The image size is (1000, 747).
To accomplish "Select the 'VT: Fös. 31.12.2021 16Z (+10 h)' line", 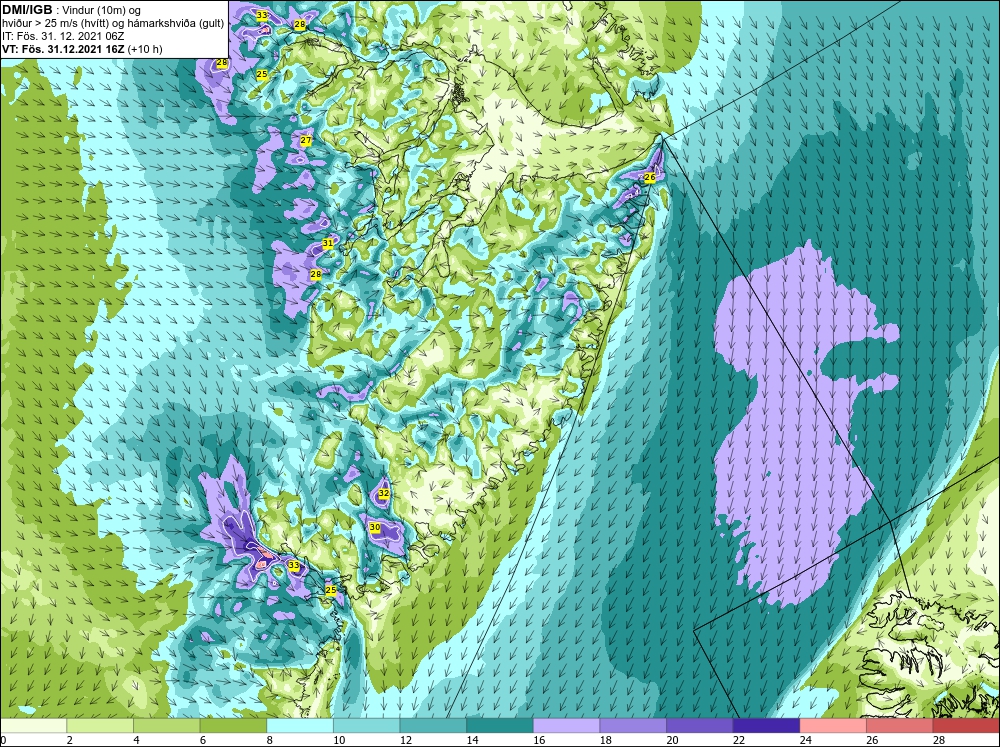I will click(x=82, y=49).
